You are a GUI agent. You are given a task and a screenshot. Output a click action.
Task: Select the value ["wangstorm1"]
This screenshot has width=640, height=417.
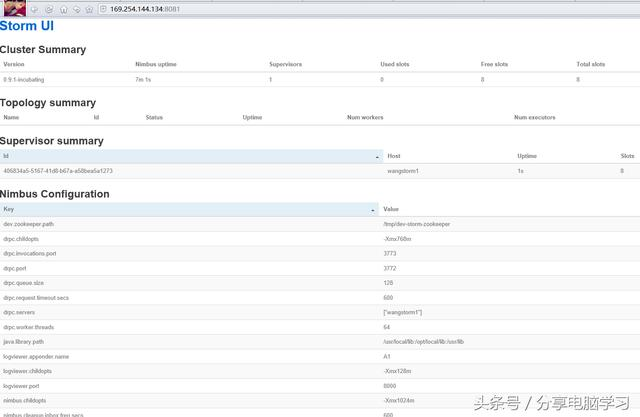point(402,312)
